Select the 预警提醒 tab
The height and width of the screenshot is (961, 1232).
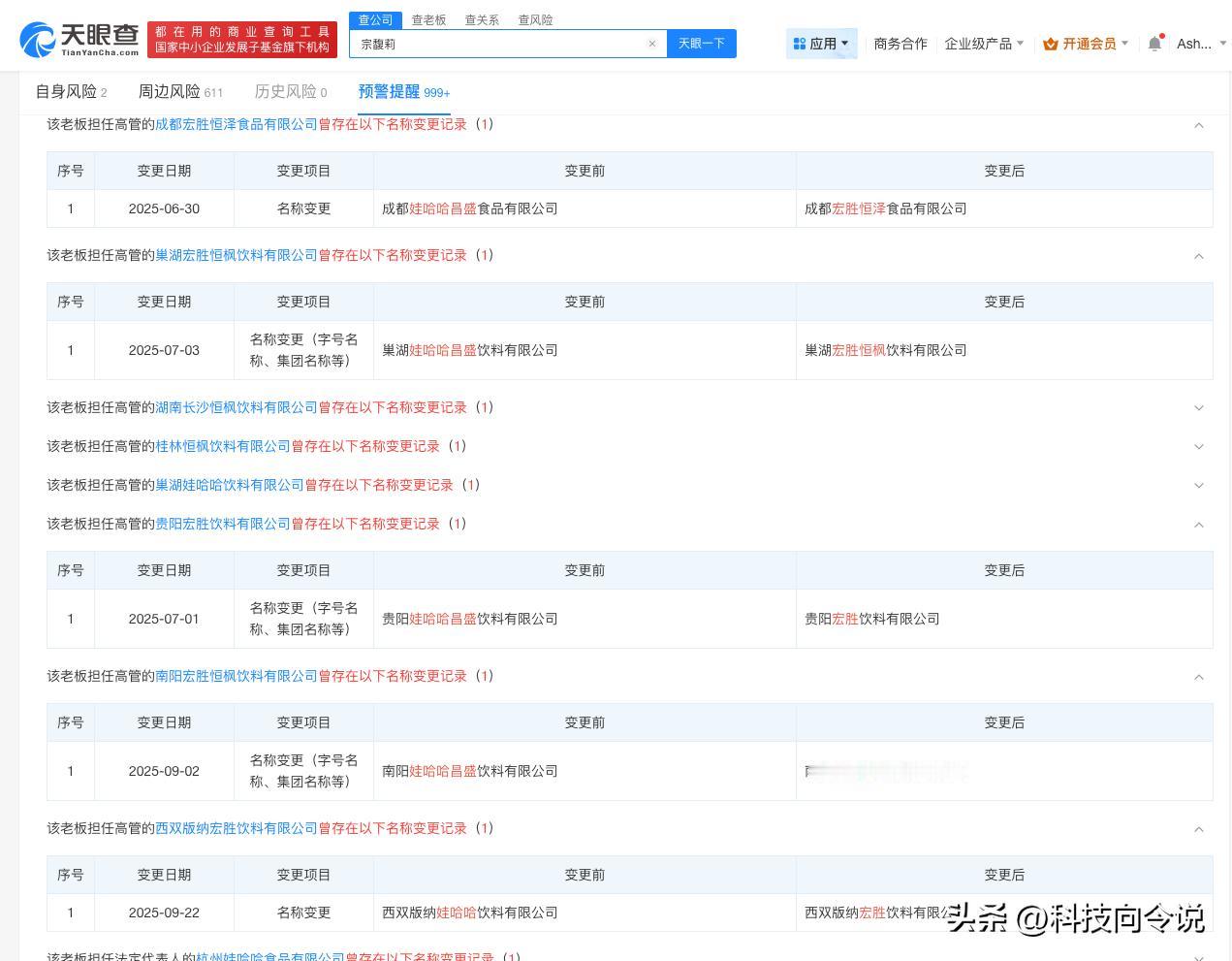click(404, 92)
